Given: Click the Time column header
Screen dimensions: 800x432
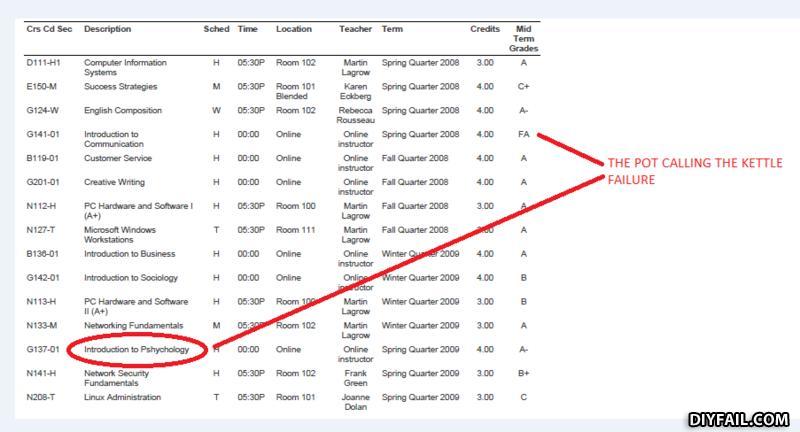Looking at the screenshot, I should tap(247, 29).
